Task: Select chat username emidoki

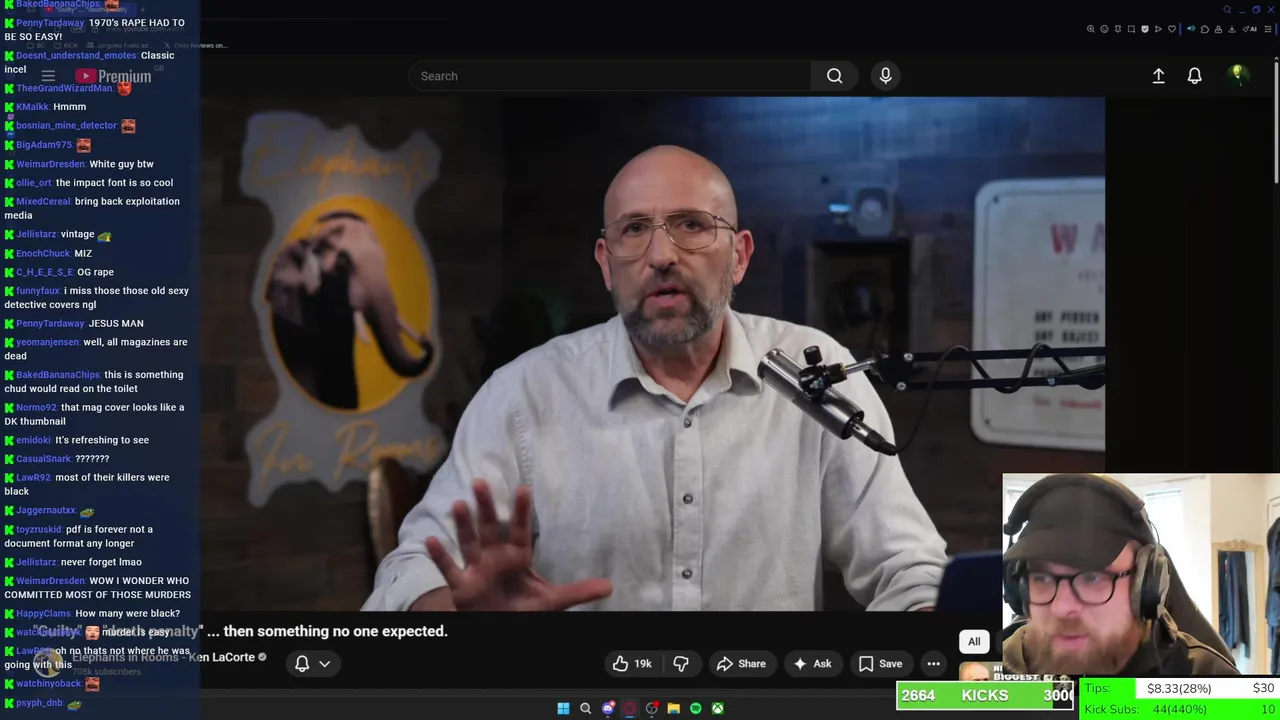Action: [x=33, y=440]
